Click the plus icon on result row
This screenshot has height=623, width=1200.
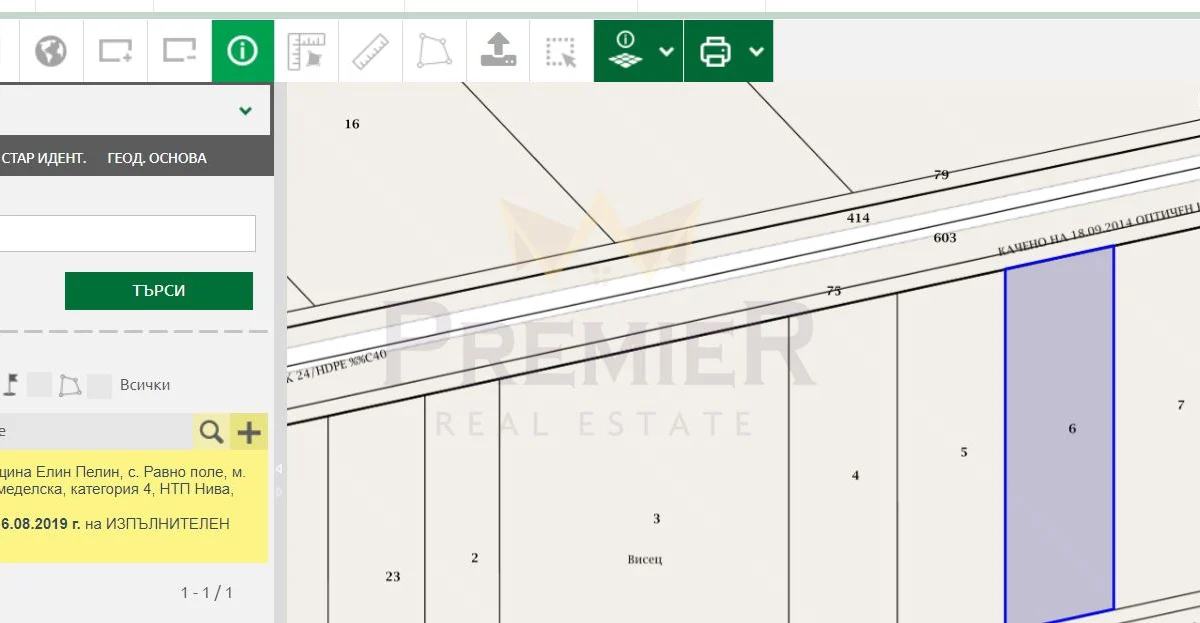tap(248, 432)
